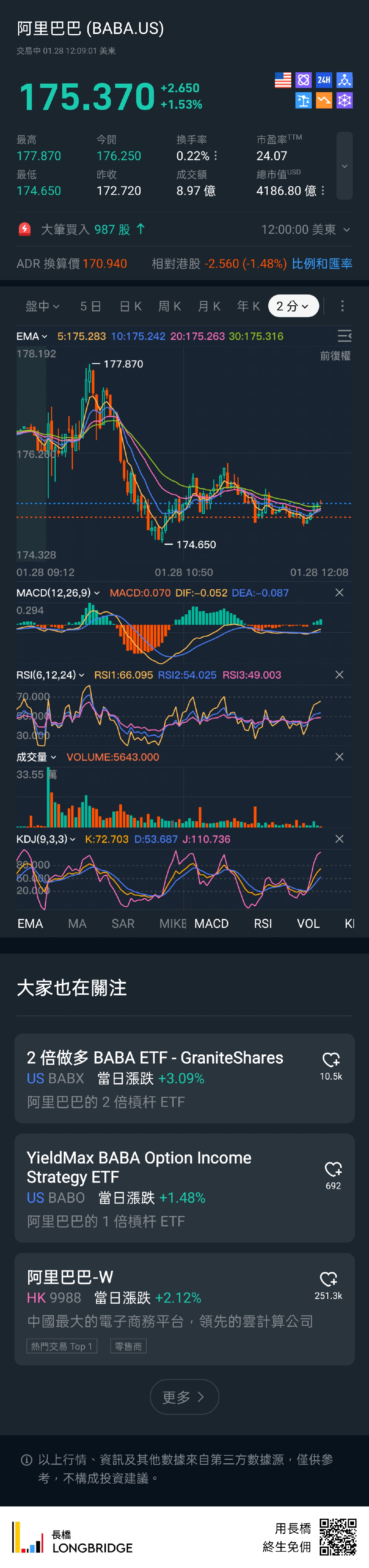This screenshot has height=1568, width=369.
Task: Open the chart three-dot more options
Action: (342, 306)
